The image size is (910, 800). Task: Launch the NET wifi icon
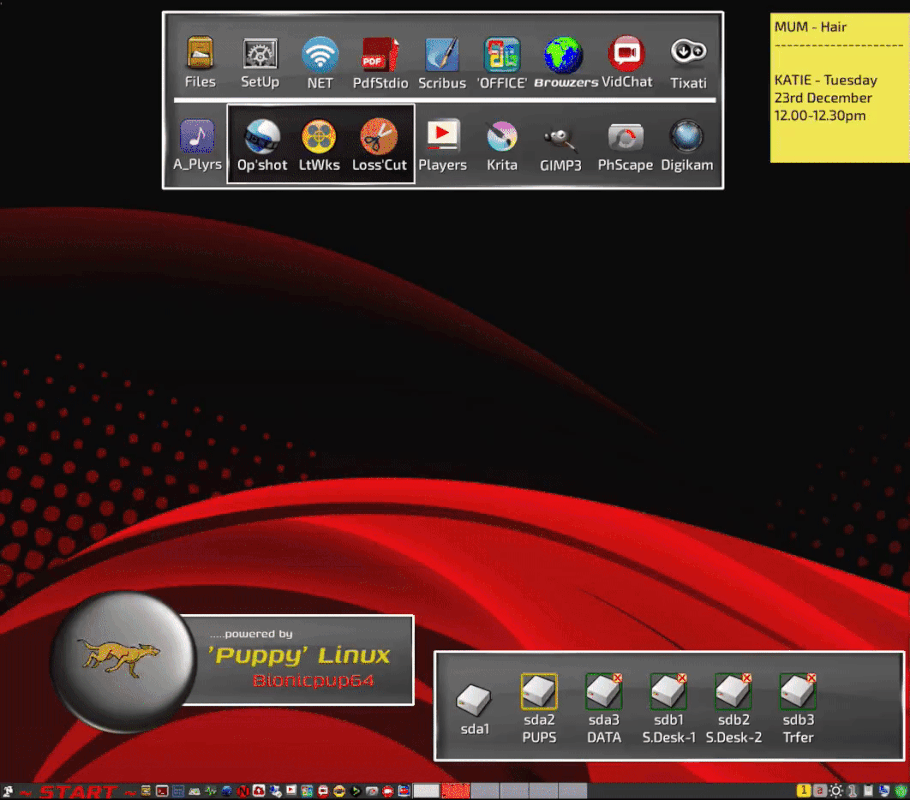(320, 54)
